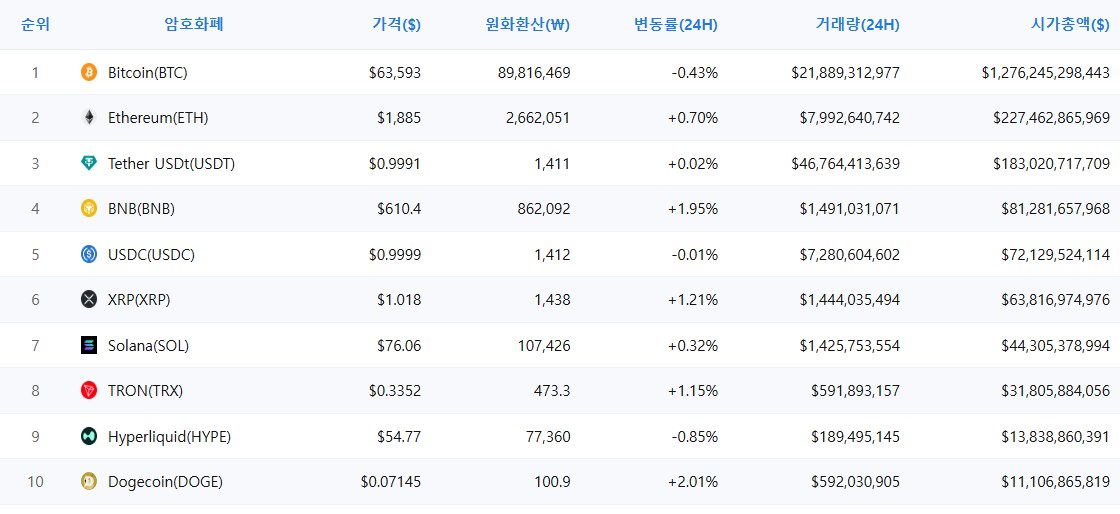
Task: Open the TRON(TRX) name link
Action: click(146, 390)
